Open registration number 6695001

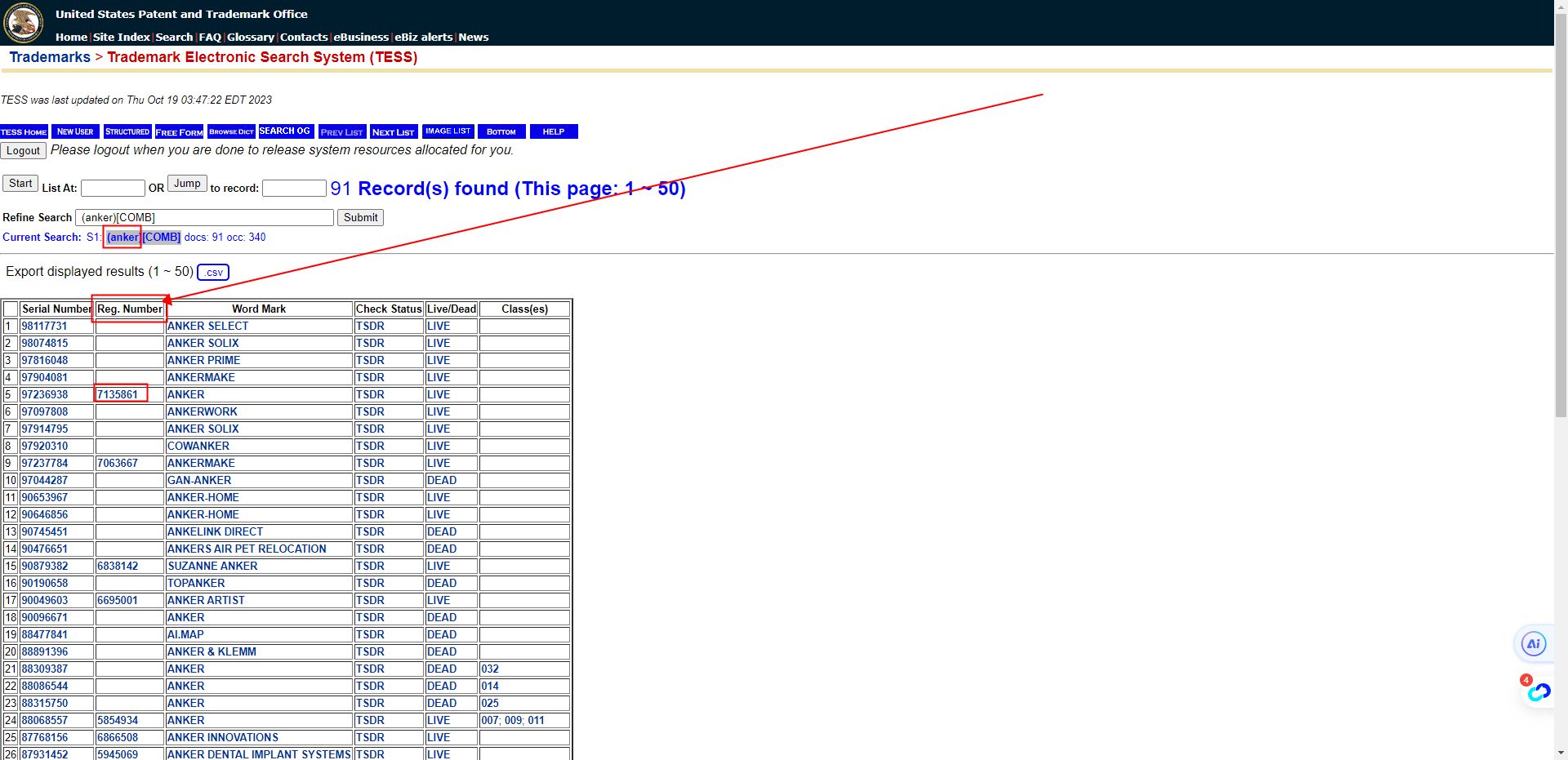tap(118, 601)
